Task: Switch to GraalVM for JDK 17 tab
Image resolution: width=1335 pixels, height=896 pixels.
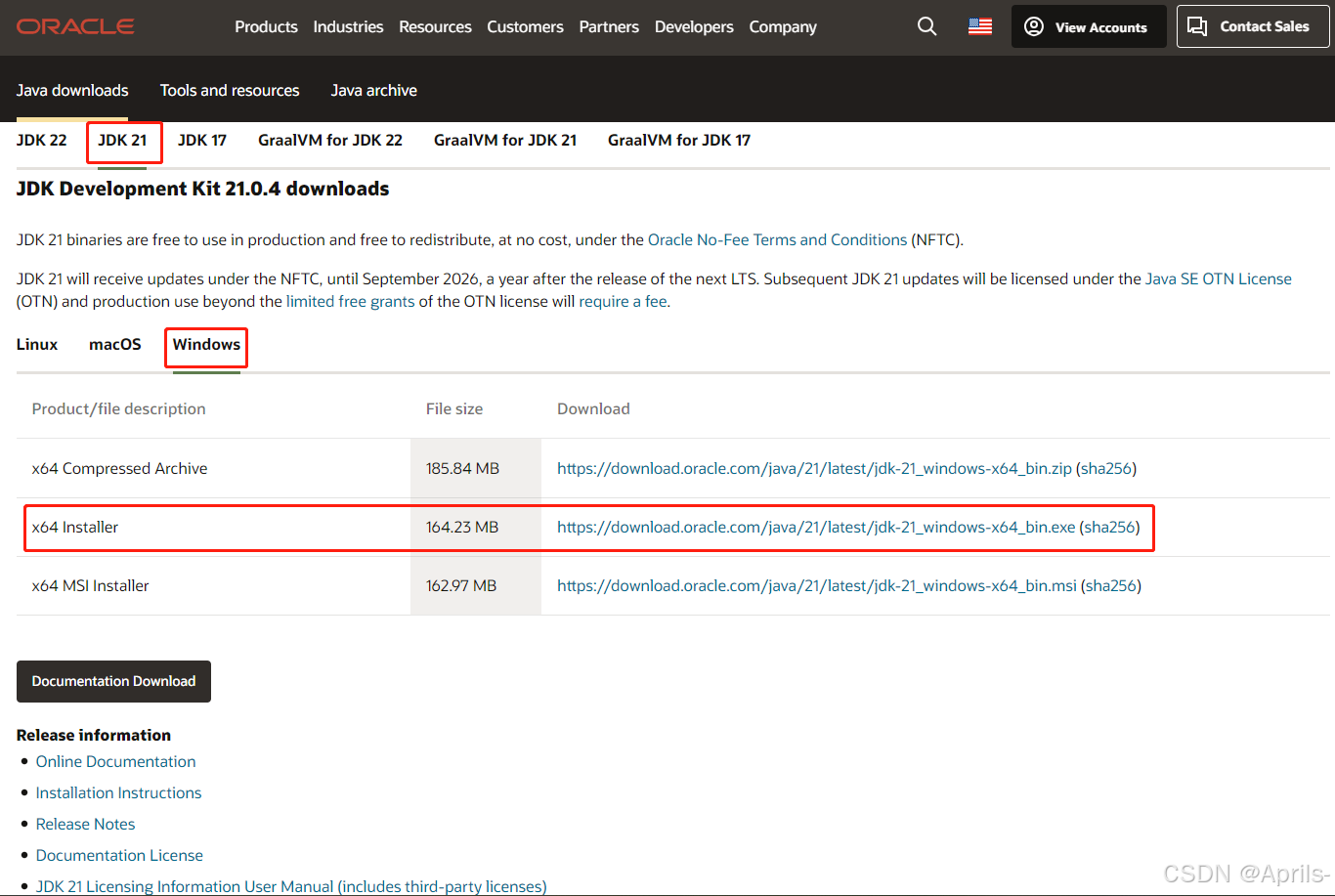Action: 679,140
